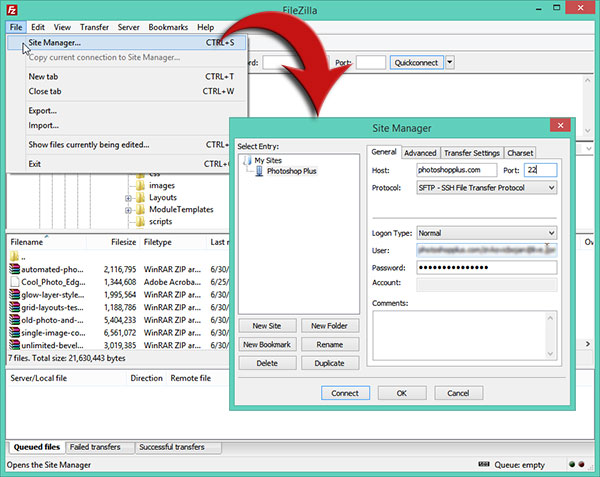The height and width of the screenshot is (477, 600).
Task: Click the New Site button
Action: [267, 326]
